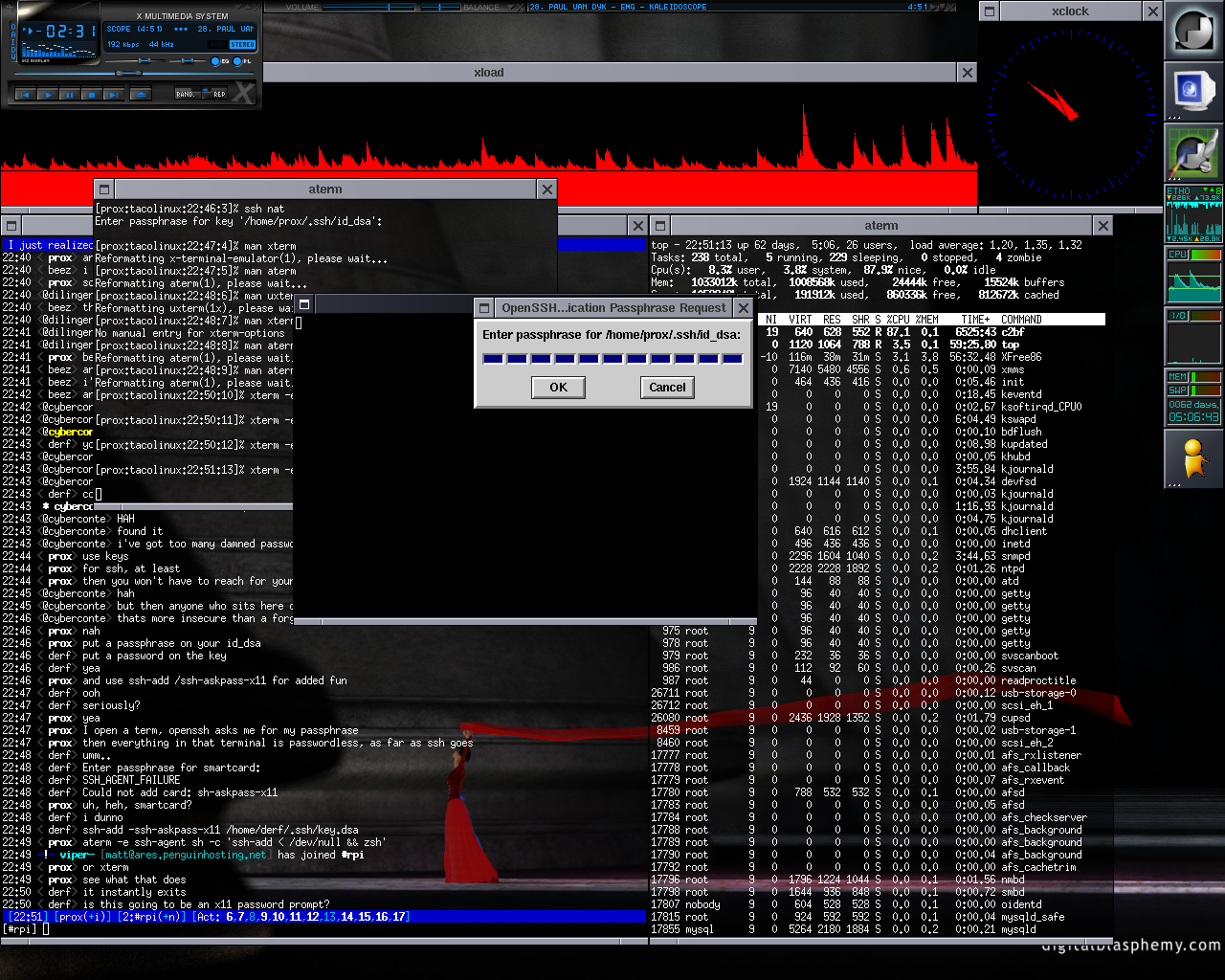Click the XMMS logo X on the player
This screenshot has width=1225, height=980.
(x=243, y=94)
